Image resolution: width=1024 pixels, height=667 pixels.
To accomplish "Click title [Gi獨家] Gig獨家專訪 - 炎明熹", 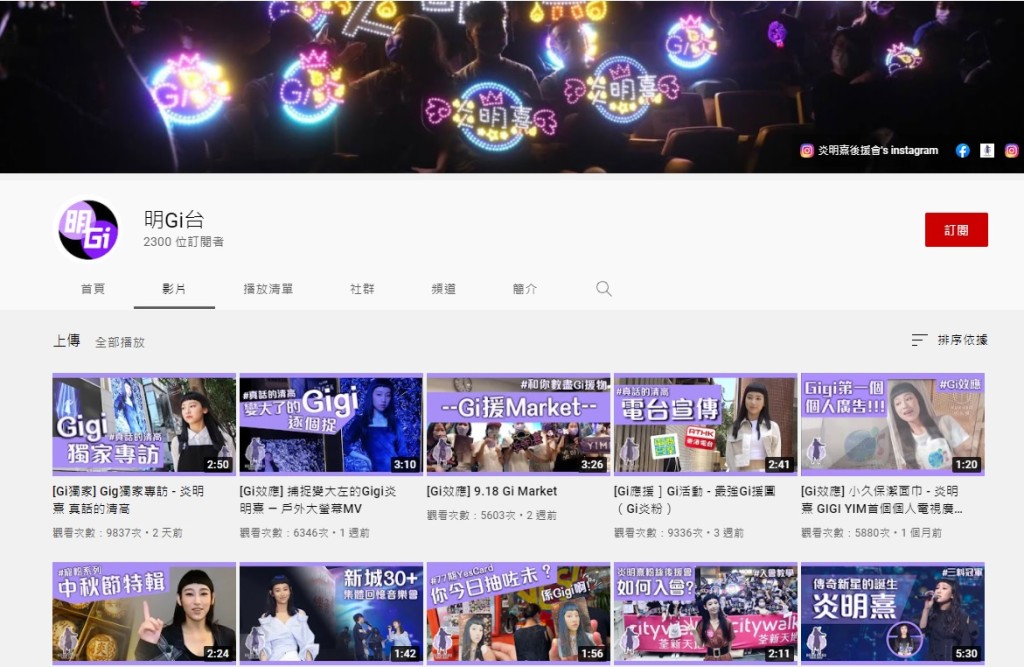I will (129, 500).
